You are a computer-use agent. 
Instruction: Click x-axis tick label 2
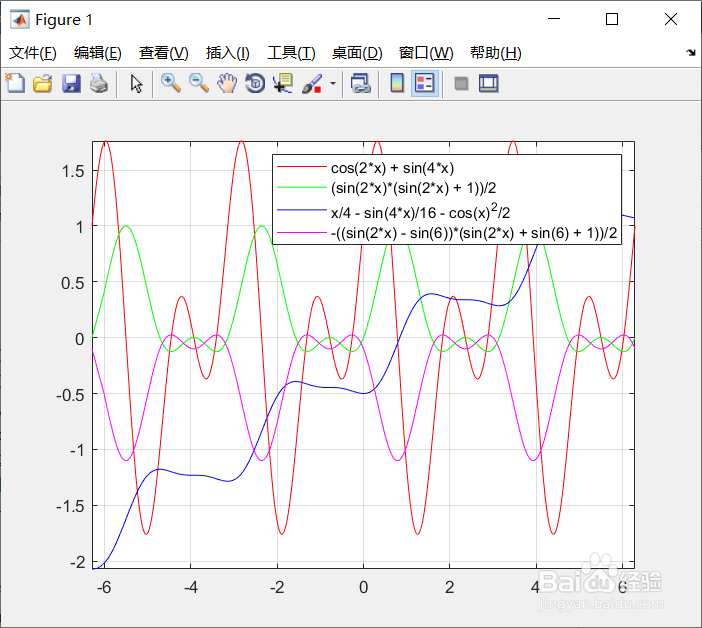coord(449,587)
